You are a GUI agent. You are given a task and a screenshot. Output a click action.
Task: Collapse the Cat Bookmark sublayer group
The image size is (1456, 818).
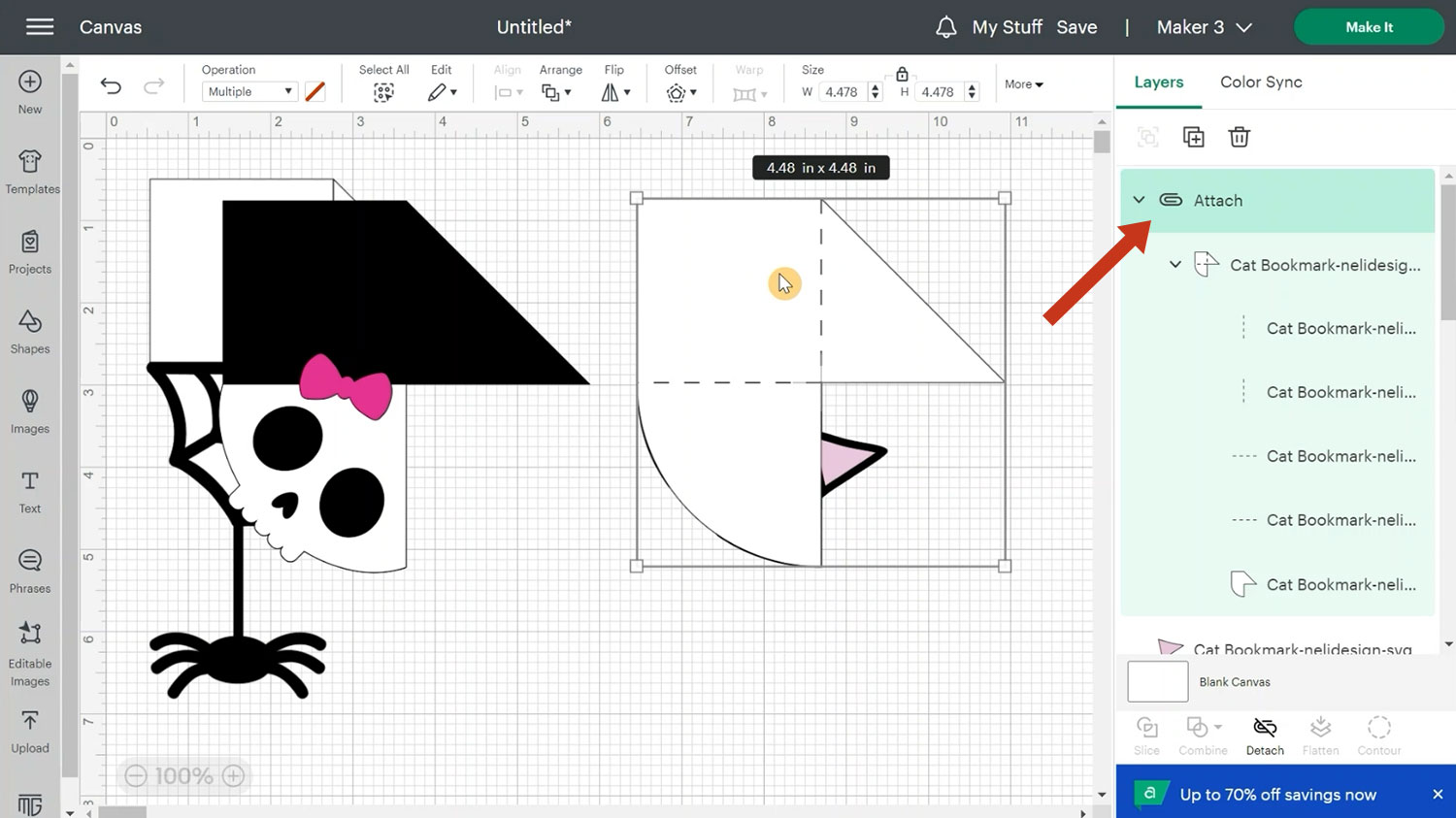[x=1175, y=264]
